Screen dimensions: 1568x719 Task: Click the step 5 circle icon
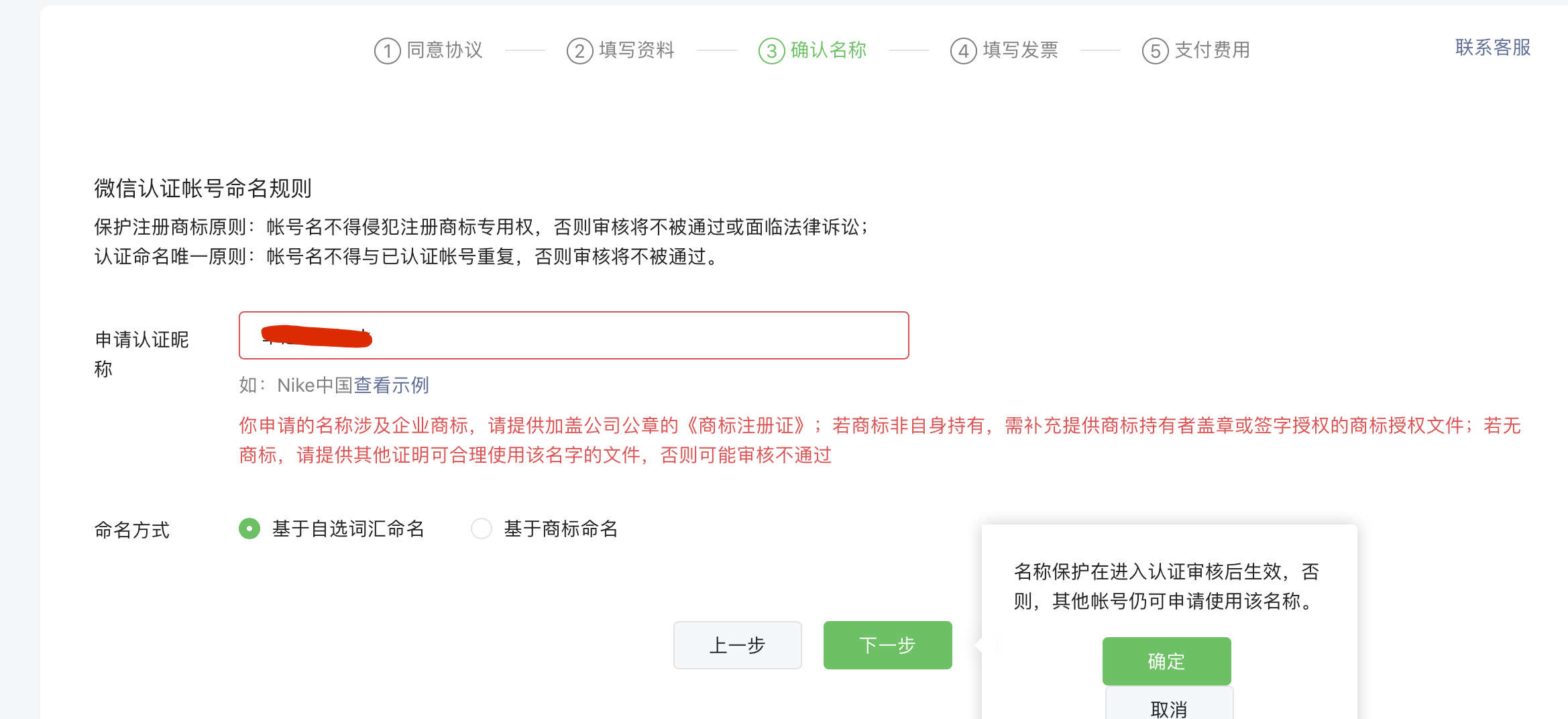pyautogui.click(x=1155, y=51)
